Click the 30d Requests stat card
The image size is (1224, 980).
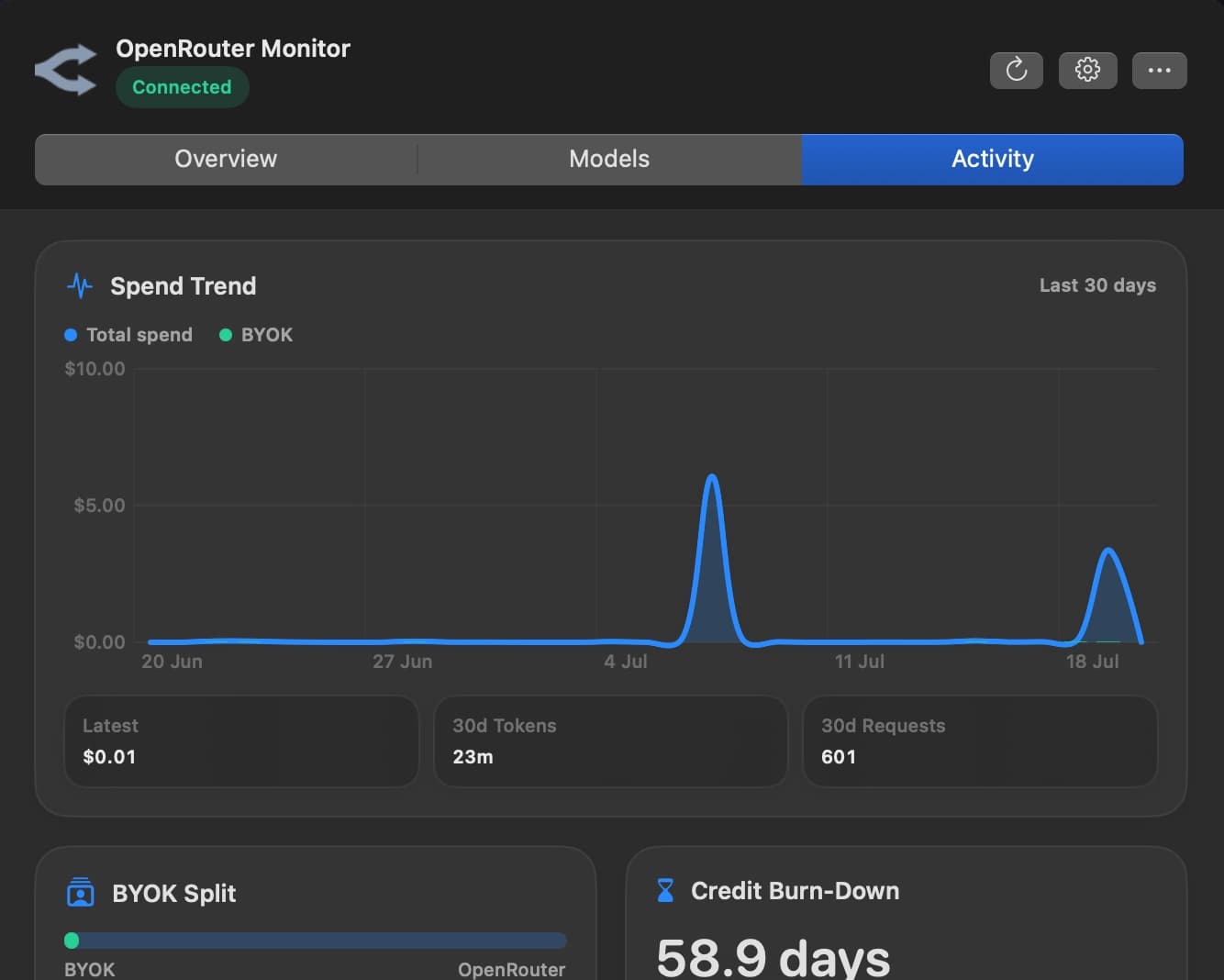coord(980,741)
